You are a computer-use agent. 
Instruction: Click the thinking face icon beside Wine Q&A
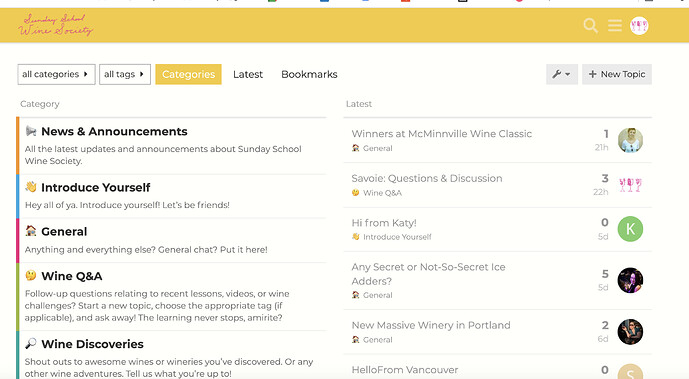[x=31, y=275]
